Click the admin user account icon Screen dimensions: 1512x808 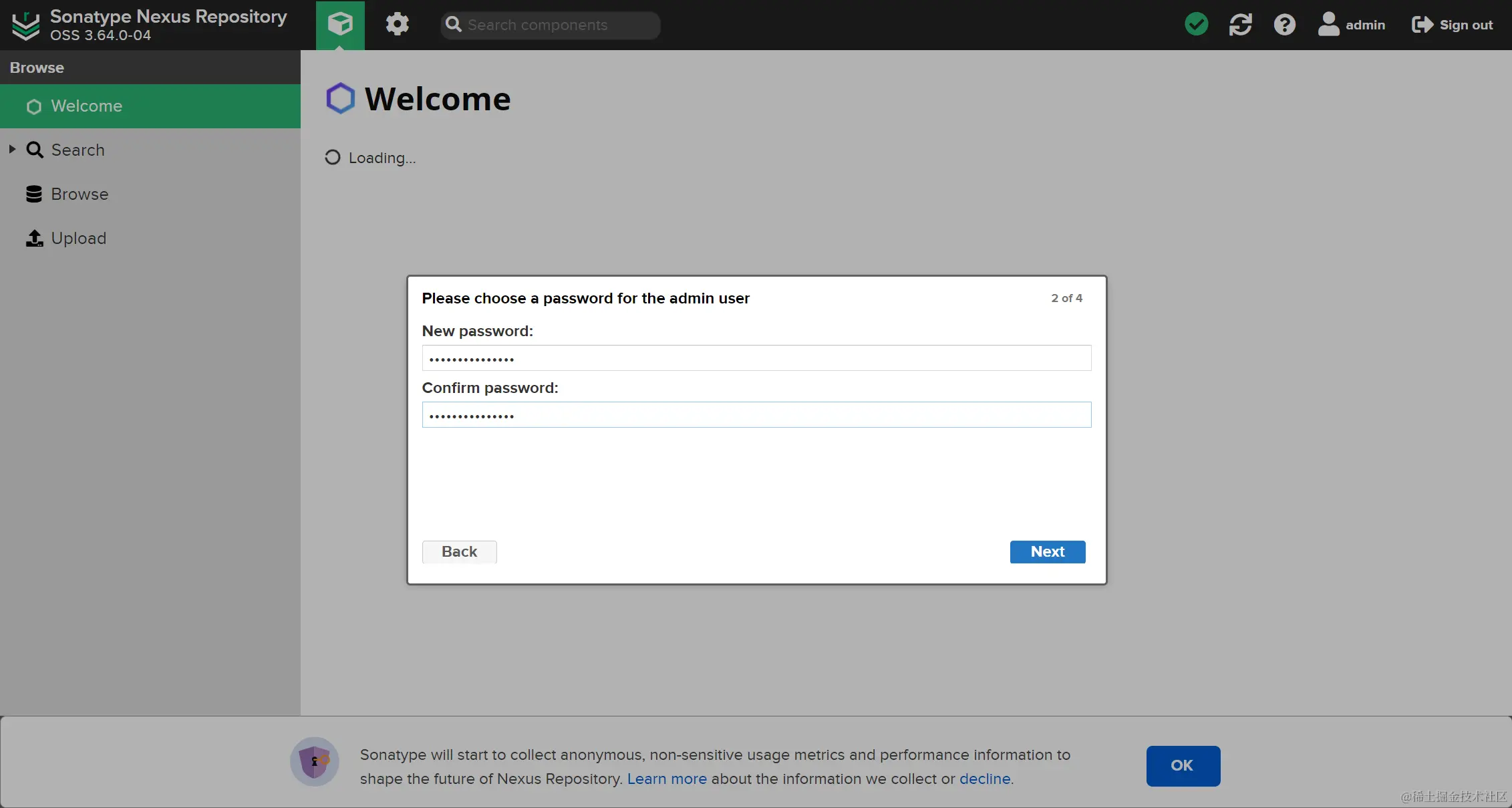(x=1328, y=25)
